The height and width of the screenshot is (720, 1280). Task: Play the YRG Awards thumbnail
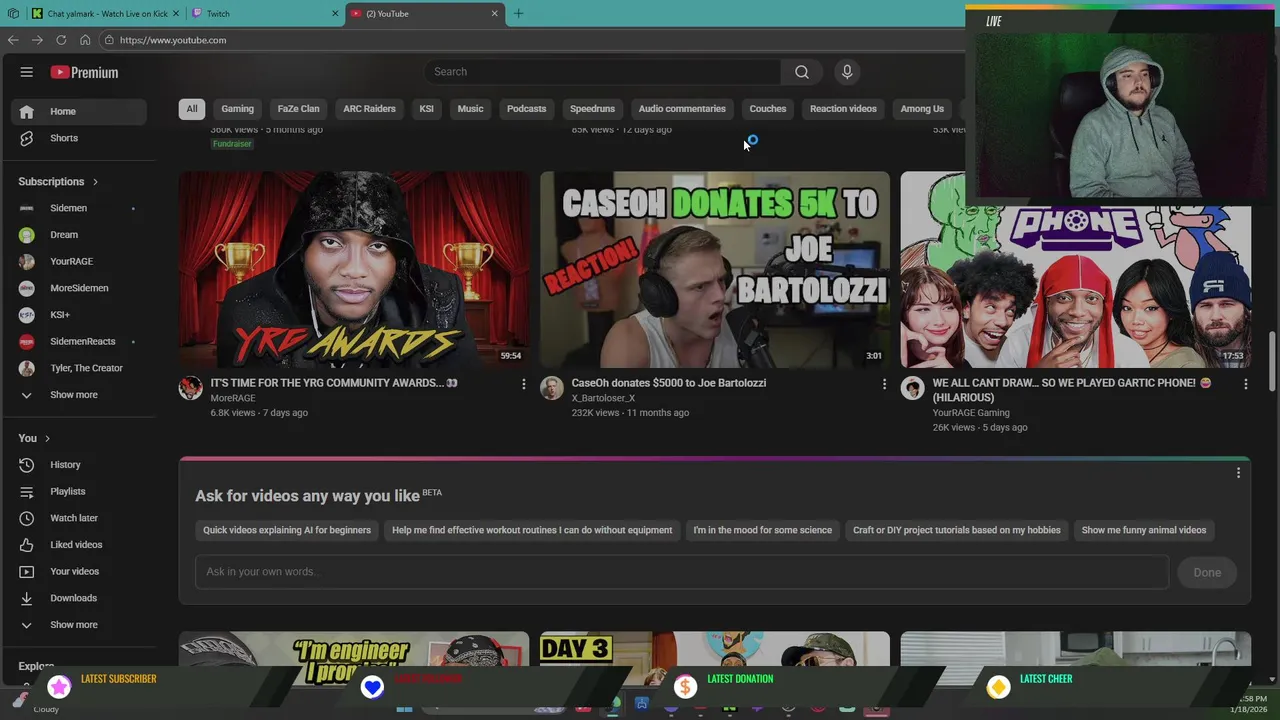tap(354, 270)
